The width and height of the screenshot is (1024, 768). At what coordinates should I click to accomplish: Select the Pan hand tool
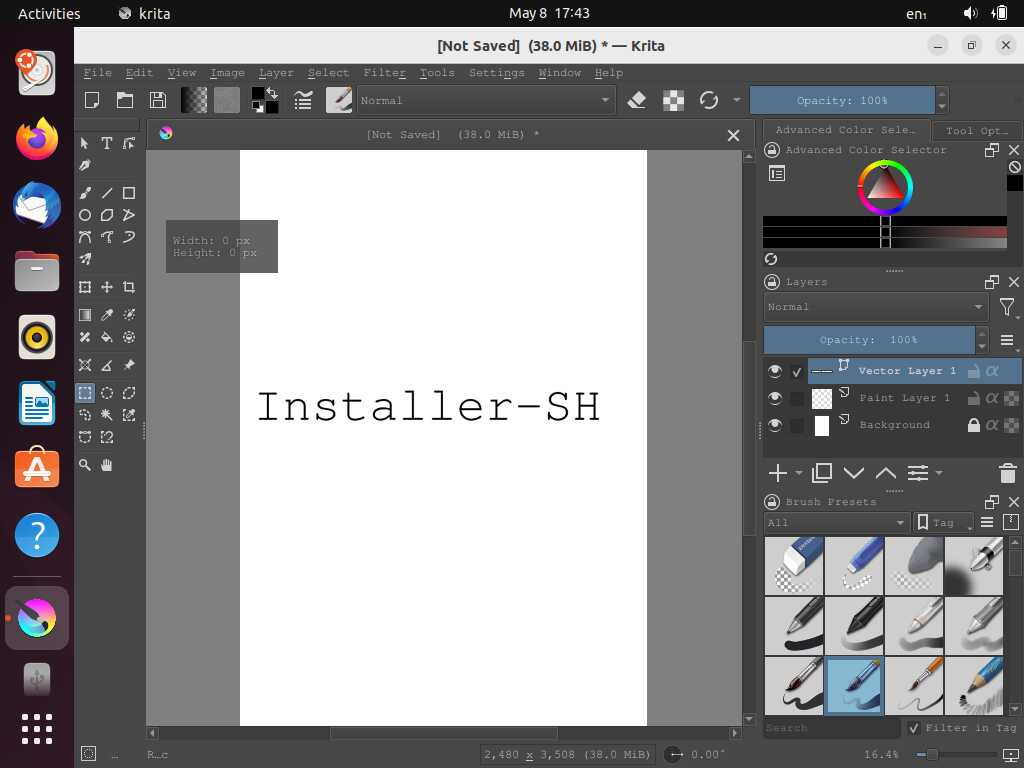coord(107,465)
